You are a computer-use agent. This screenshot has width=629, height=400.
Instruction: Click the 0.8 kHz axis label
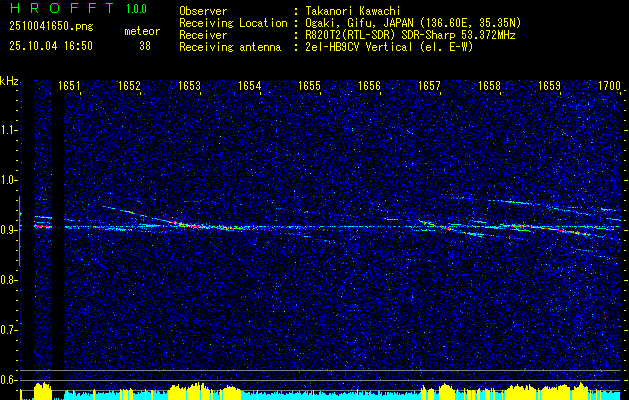click(x=8, y=280)
